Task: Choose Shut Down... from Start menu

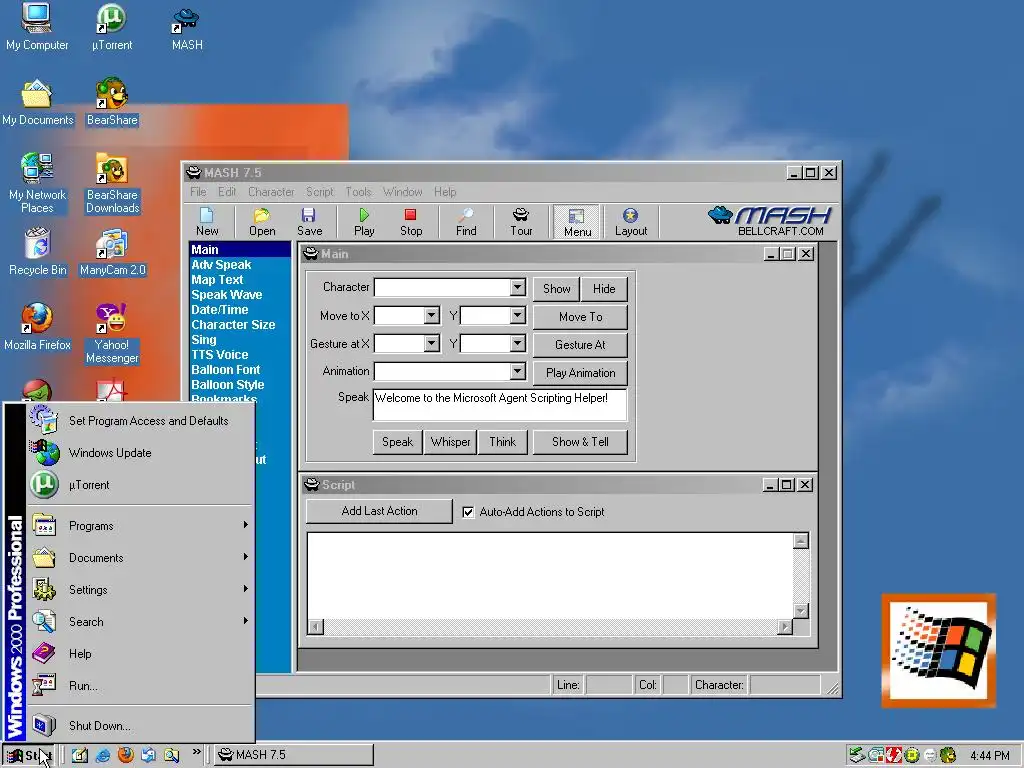Action: (x=140, y=726)
